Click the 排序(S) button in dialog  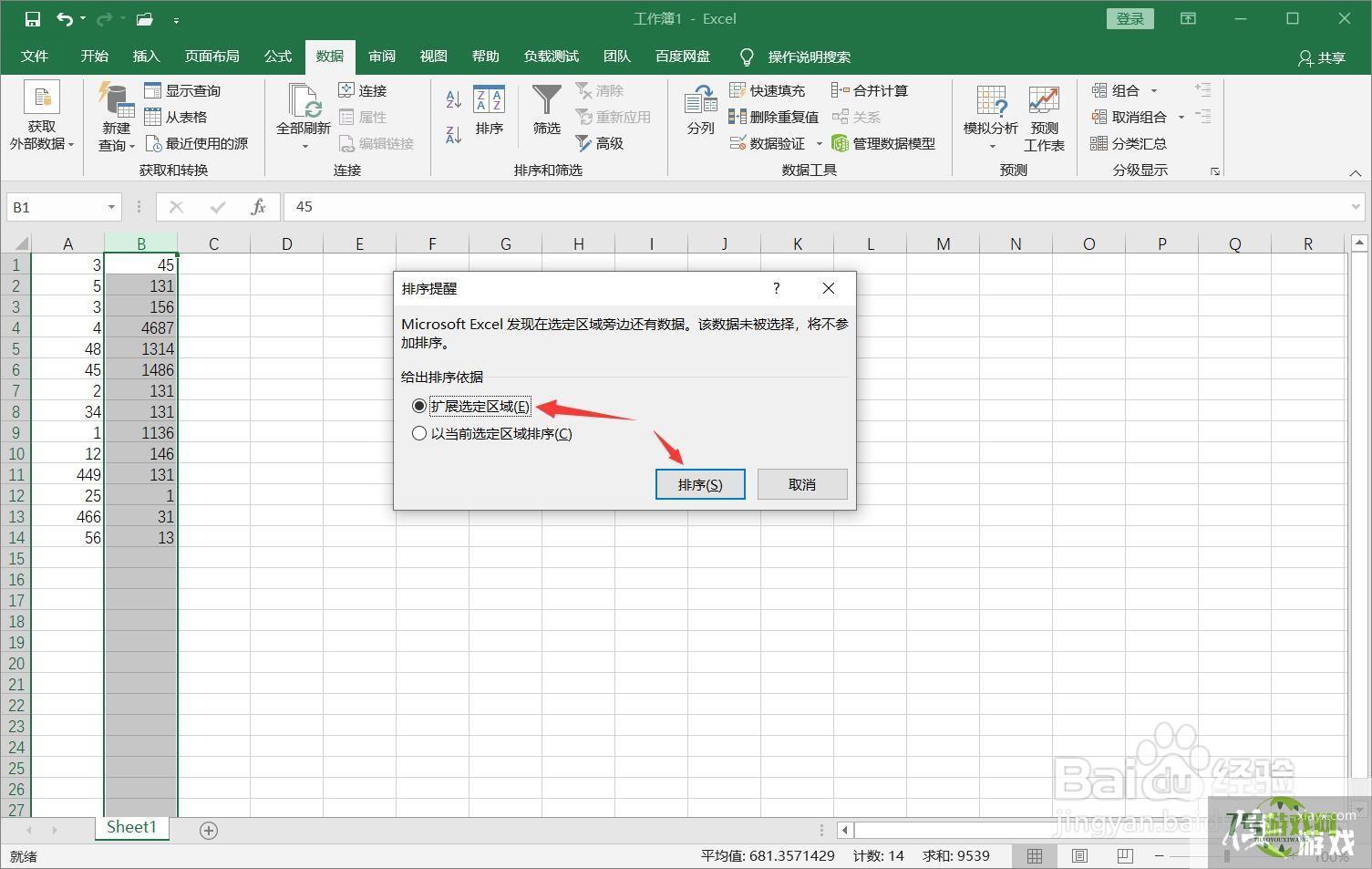[x=700, y=484]
